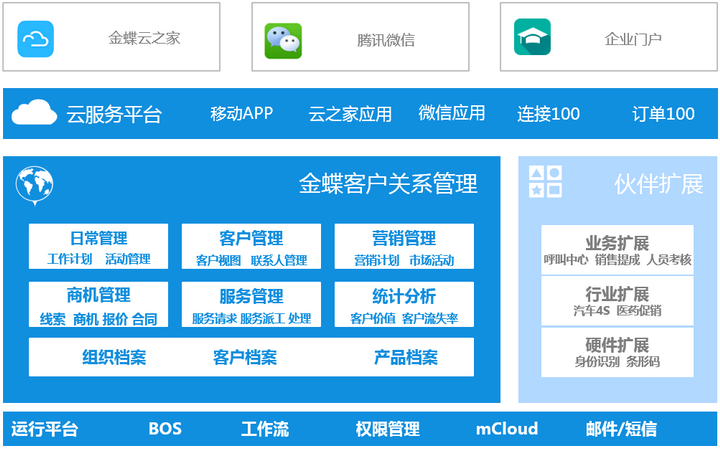This screenshot has height=449, width=720.
Task: Open 连接100 in the cloud service bar
Action: tap(548, 114)
